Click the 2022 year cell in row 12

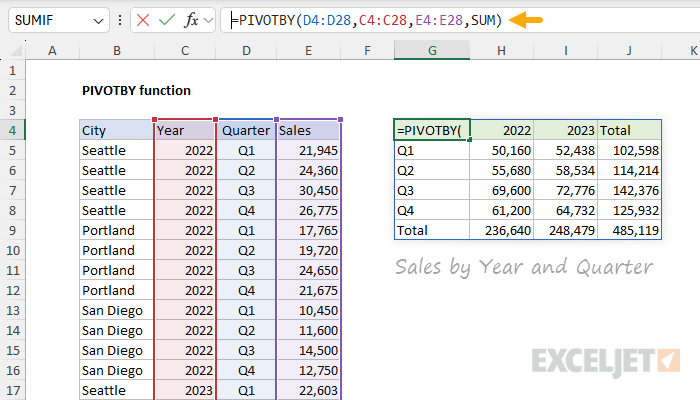click(x=185, y=291)
